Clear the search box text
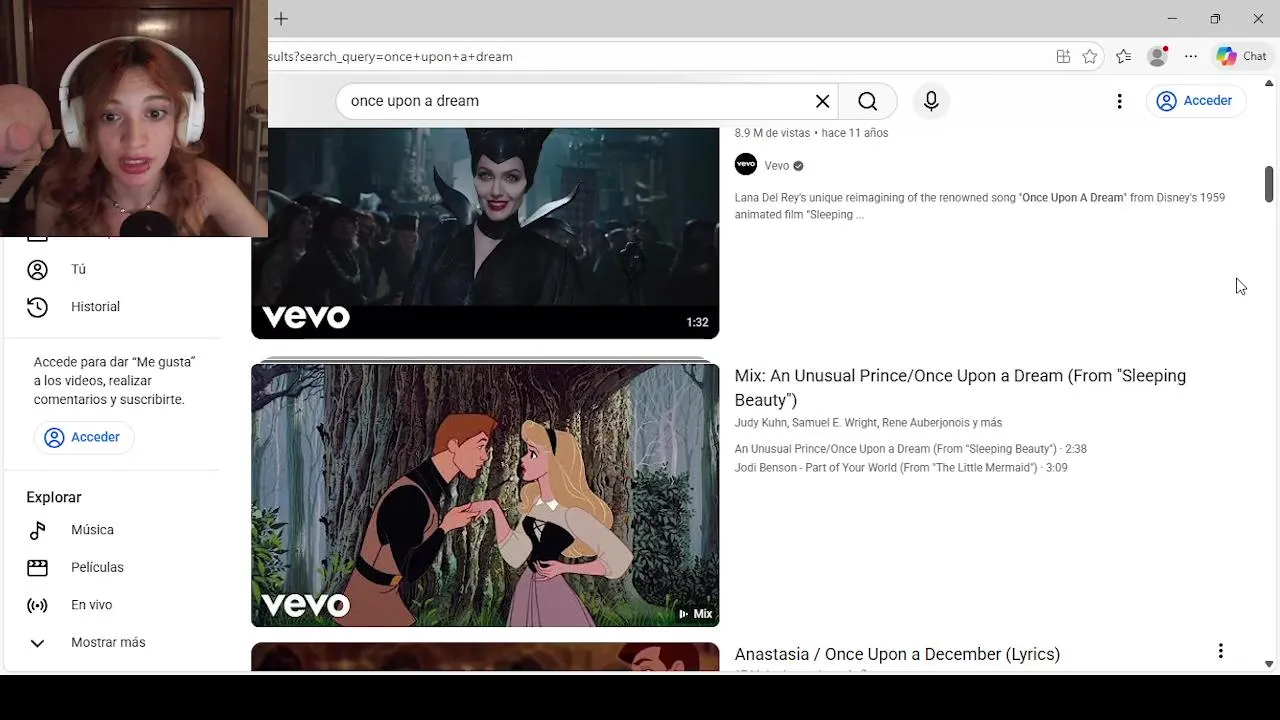This screenshot has height=720, width=1280. click(x=822, y=101)
